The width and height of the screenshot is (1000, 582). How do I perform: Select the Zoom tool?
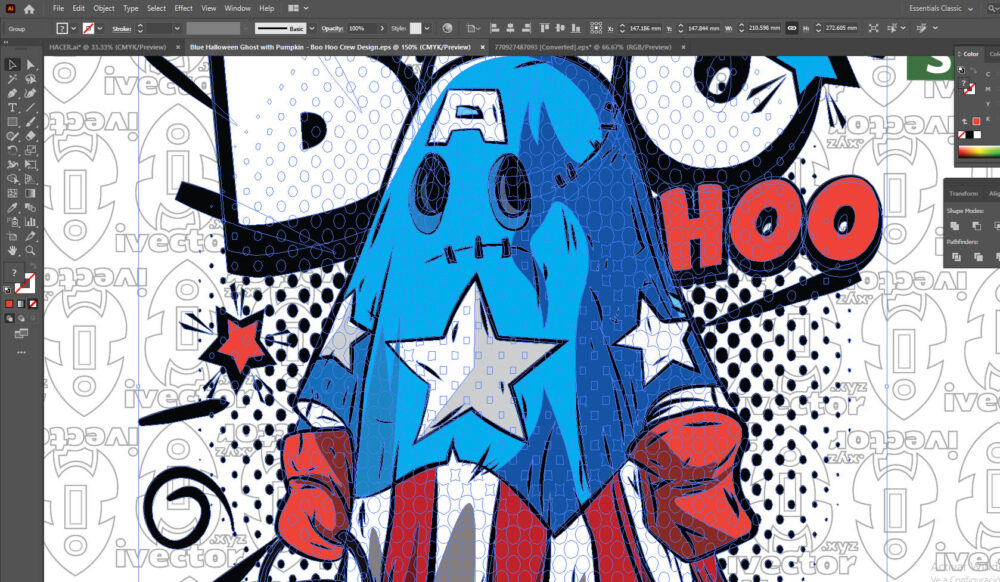click(x=30, y=251)
